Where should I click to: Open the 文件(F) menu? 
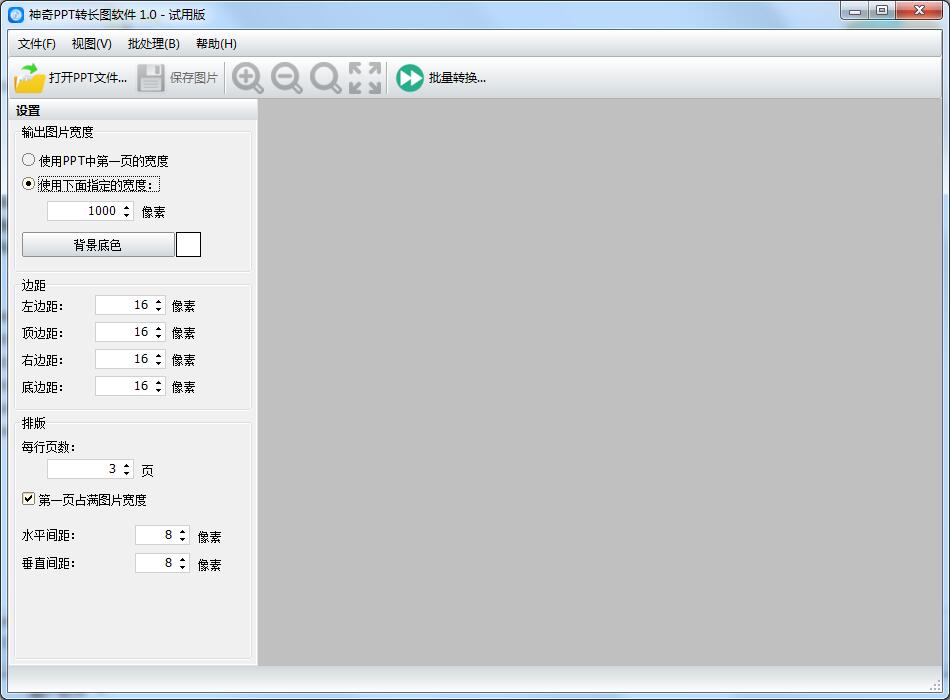[x=36, y=44]
